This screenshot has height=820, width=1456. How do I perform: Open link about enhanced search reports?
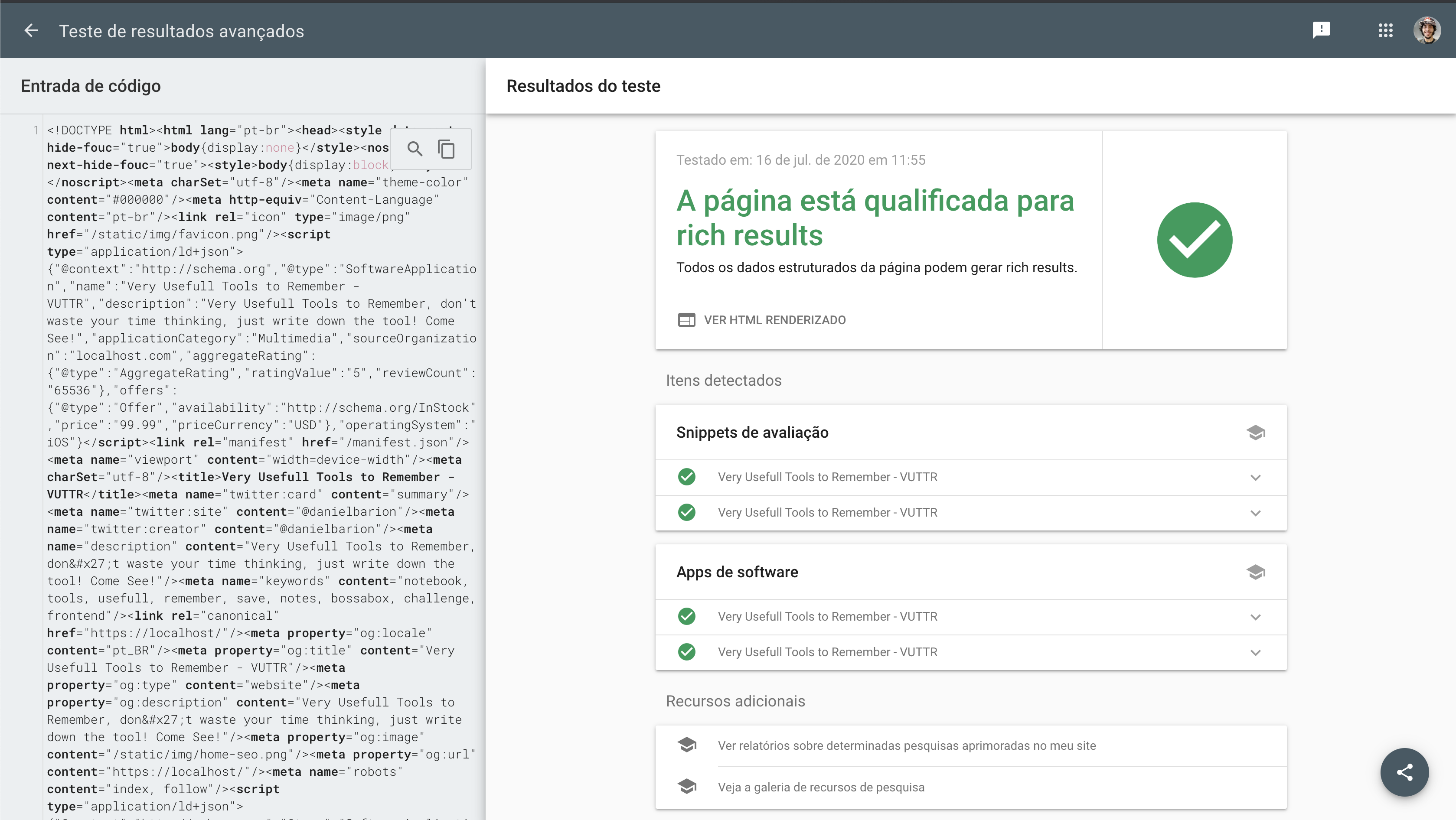click(x=906, y=745)
